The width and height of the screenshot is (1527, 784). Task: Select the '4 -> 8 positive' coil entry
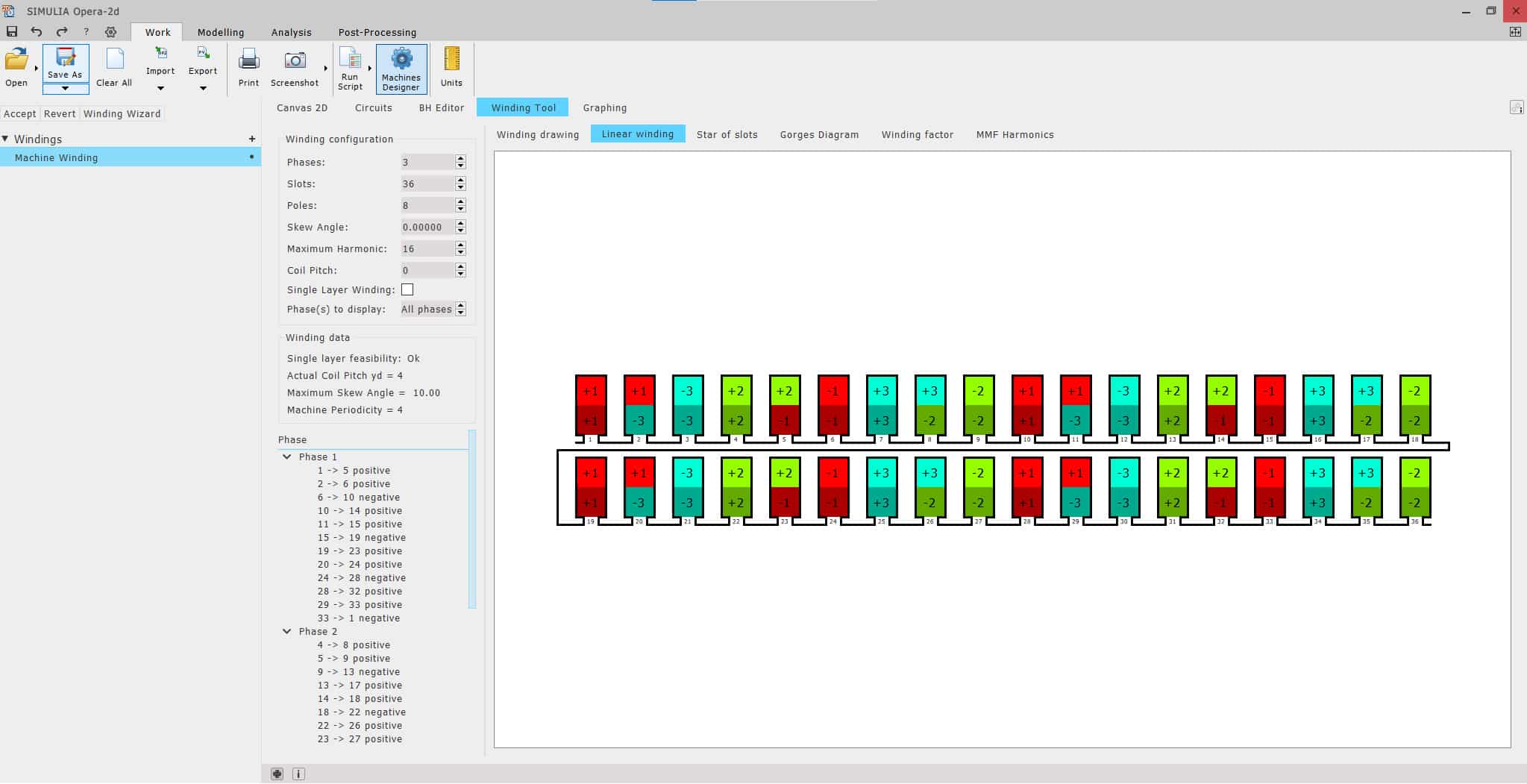[354, 645]
